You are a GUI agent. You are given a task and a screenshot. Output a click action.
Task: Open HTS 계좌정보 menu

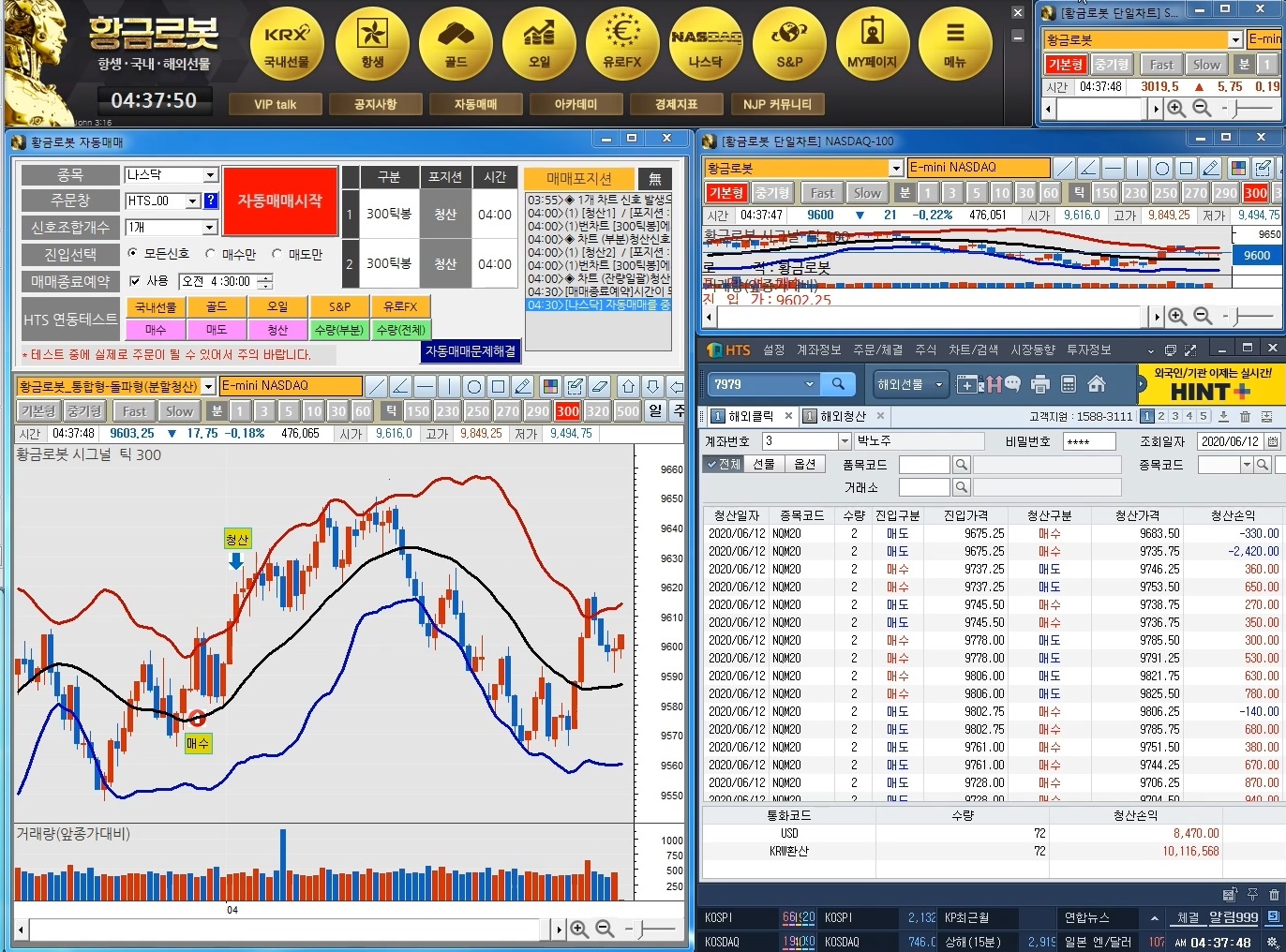(818, 350)
